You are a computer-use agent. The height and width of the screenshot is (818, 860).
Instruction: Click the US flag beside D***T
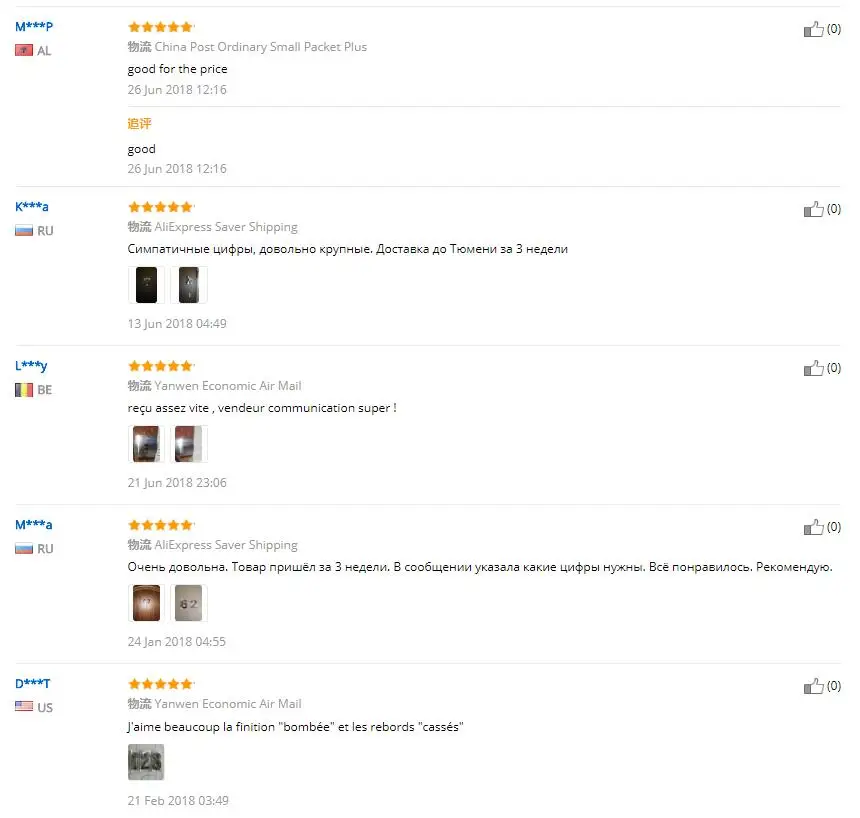pos(24,706)
